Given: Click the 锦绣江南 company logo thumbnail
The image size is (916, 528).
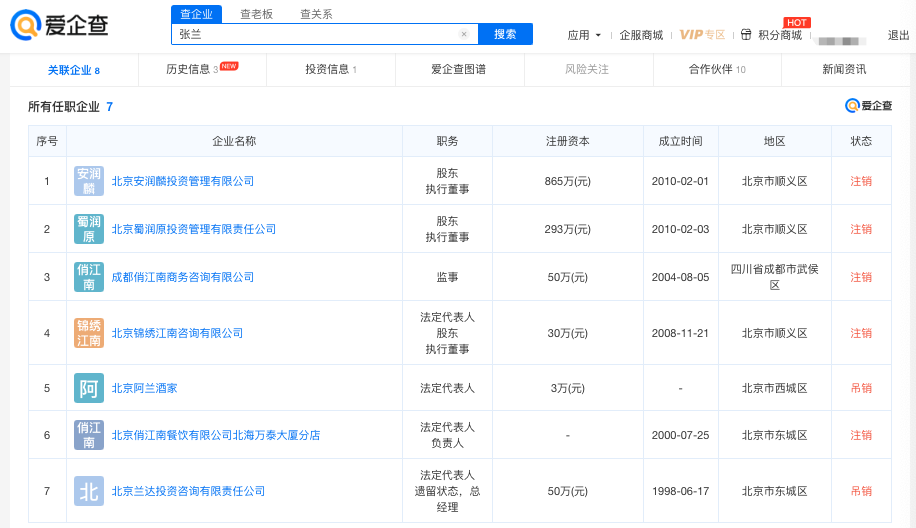Looking at the screenshot, I should (89, 333).
